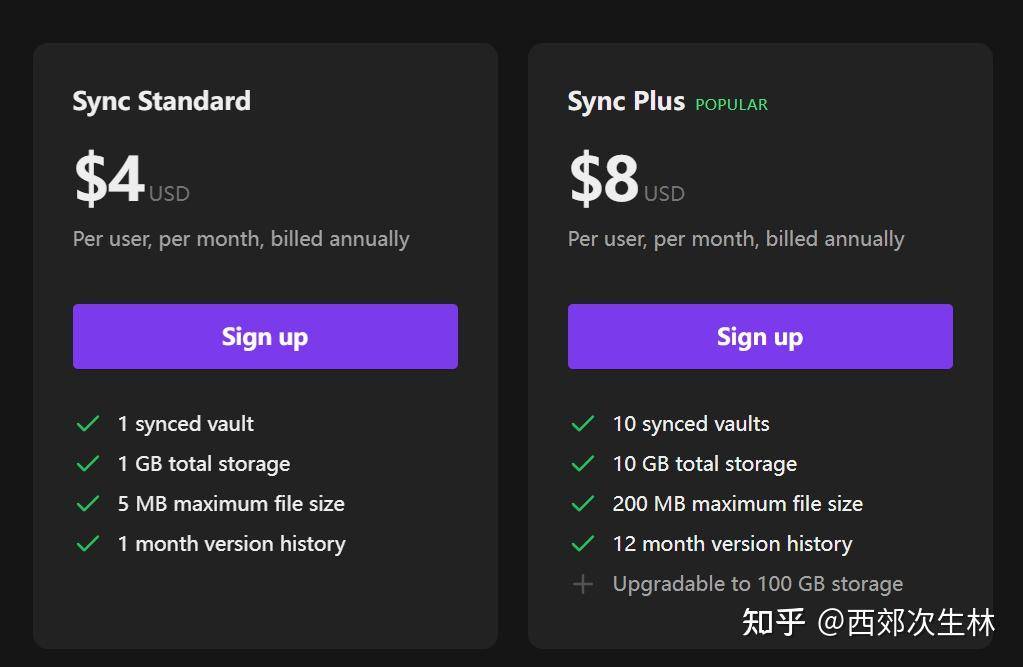
Task: Click checkmark beside 12 month version history
Action: [583, 543]
